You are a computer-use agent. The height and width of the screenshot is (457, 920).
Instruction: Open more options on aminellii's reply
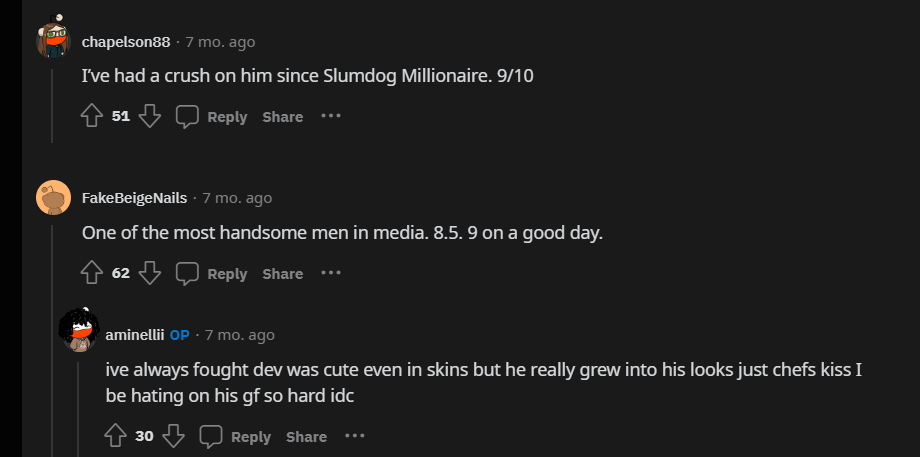pos(355,436)
